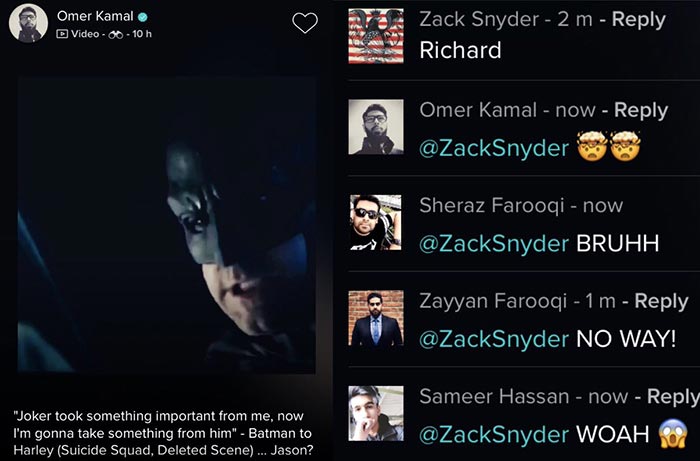Viewport: 700px width, 461px height.
Task: Reply to Omer Kamal's emoji comment
Action: tap(641, 110)
